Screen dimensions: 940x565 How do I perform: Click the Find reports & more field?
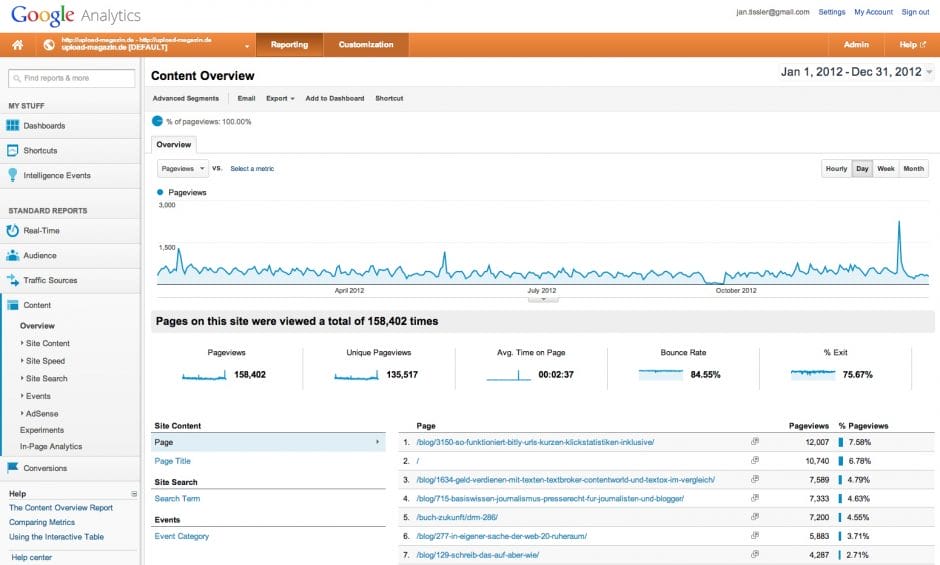[x=71, y=78]
